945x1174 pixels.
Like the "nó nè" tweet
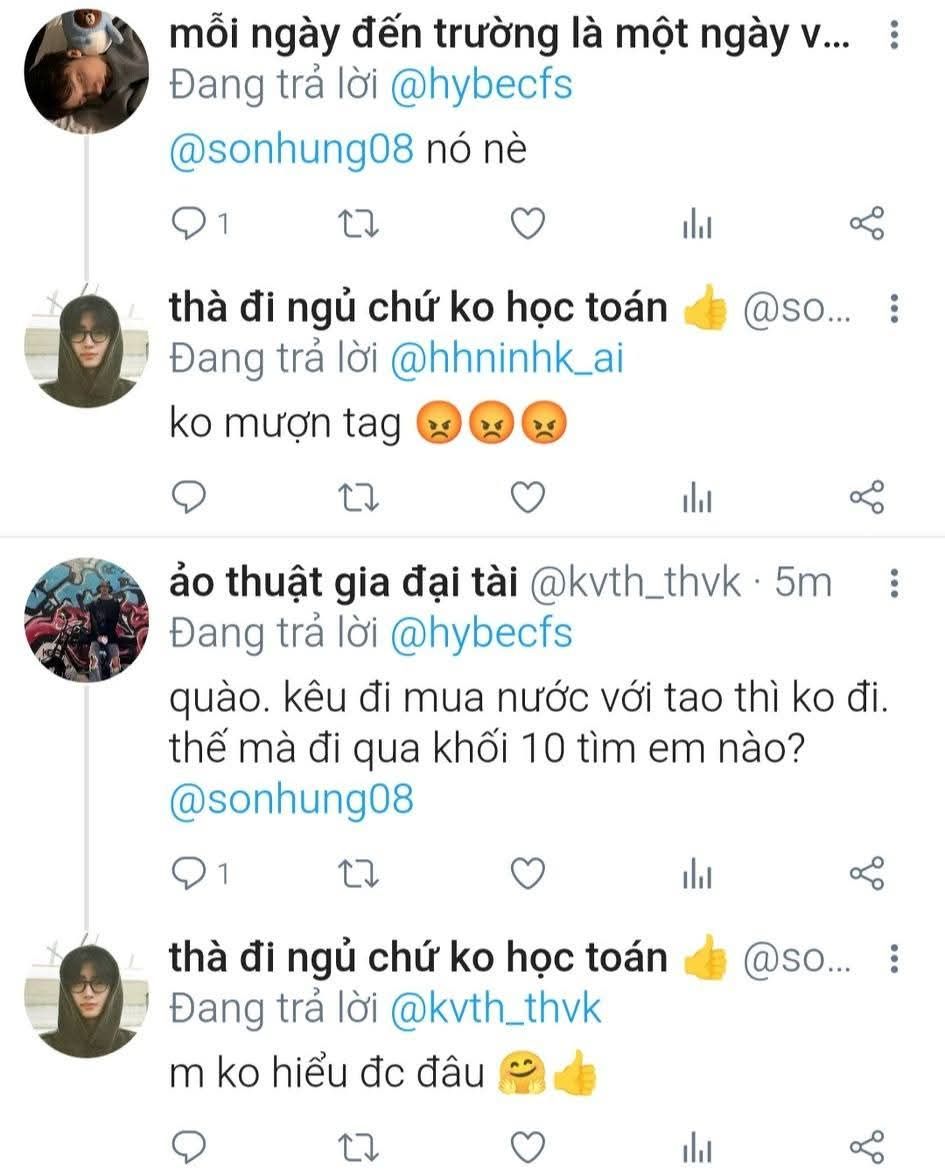pyautogui.click(x=528, y=224)
